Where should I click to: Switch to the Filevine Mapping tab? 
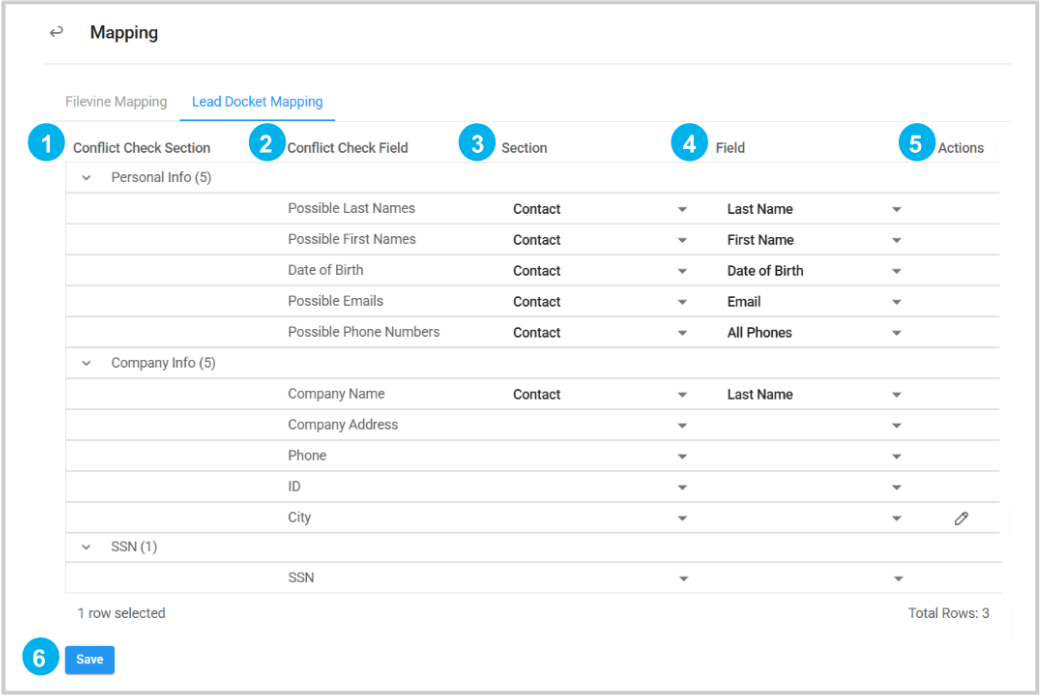(116, 102)
